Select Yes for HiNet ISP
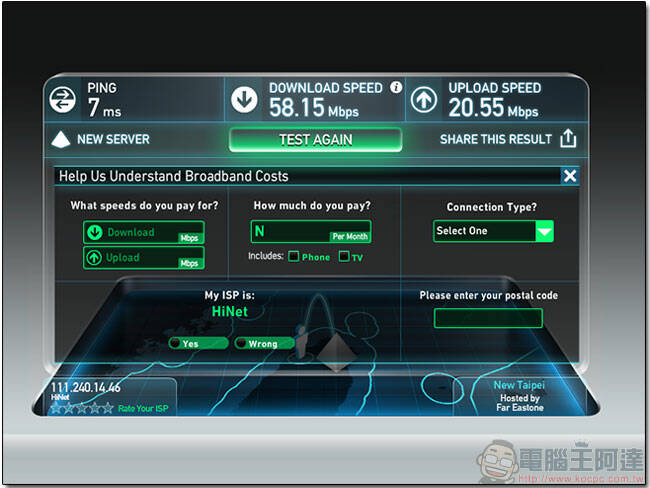650x488 pixels. tap(199, 343)
